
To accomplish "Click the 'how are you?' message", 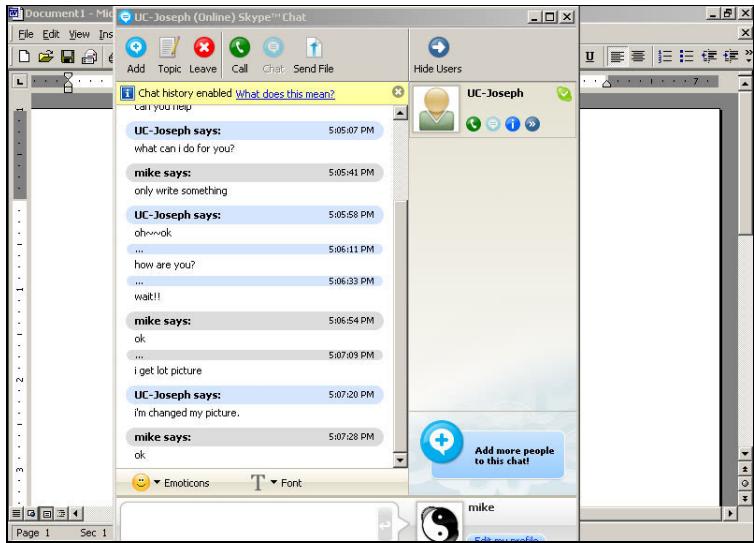I will point(164,265).
